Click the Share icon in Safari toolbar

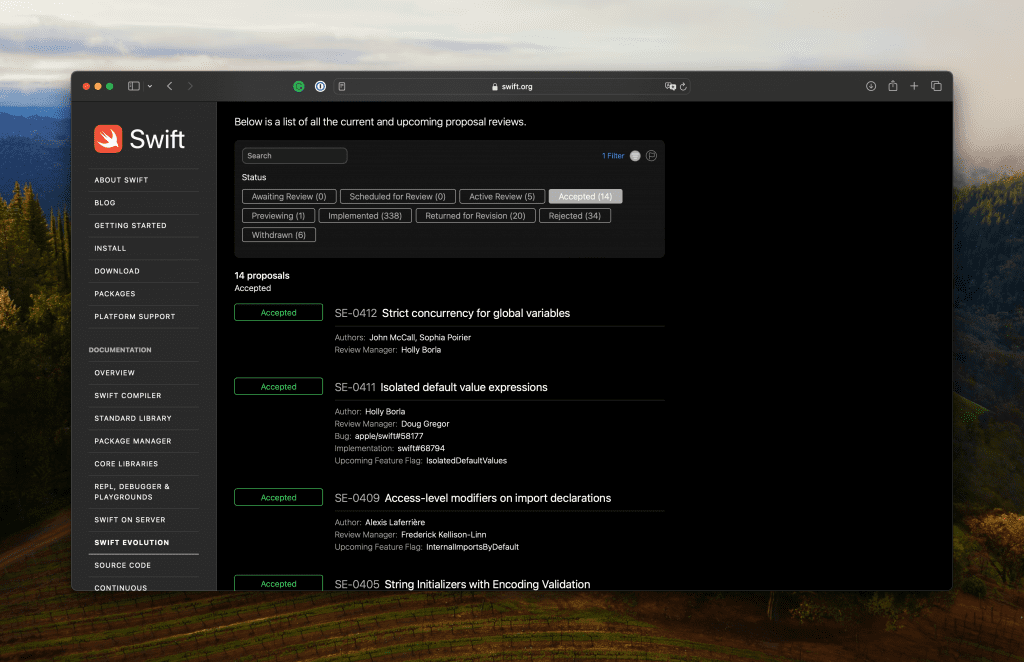893,87
